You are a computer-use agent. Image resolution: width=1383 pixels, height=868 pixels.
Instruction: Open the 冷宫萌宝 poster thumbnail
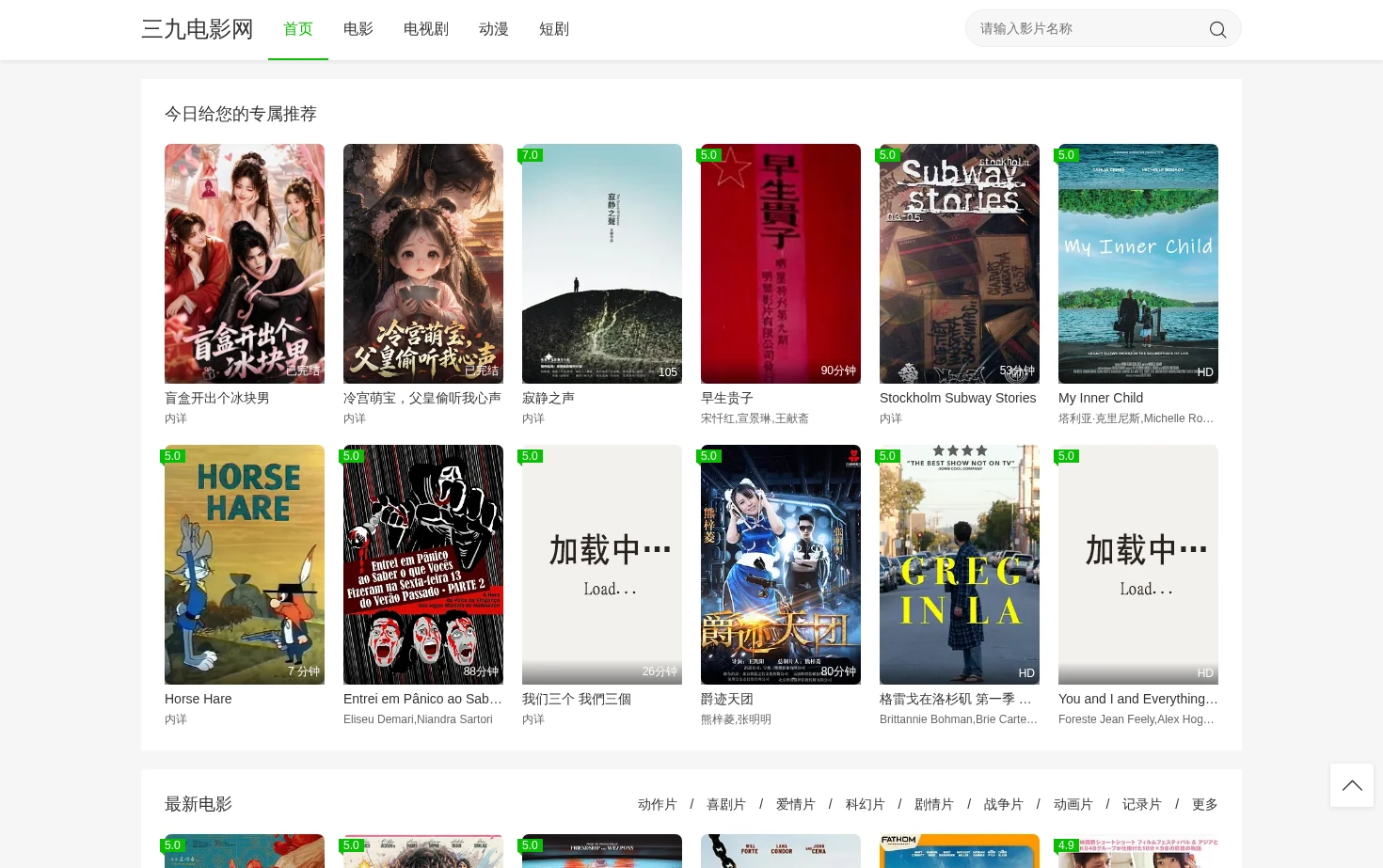click(x=423, y=263)
